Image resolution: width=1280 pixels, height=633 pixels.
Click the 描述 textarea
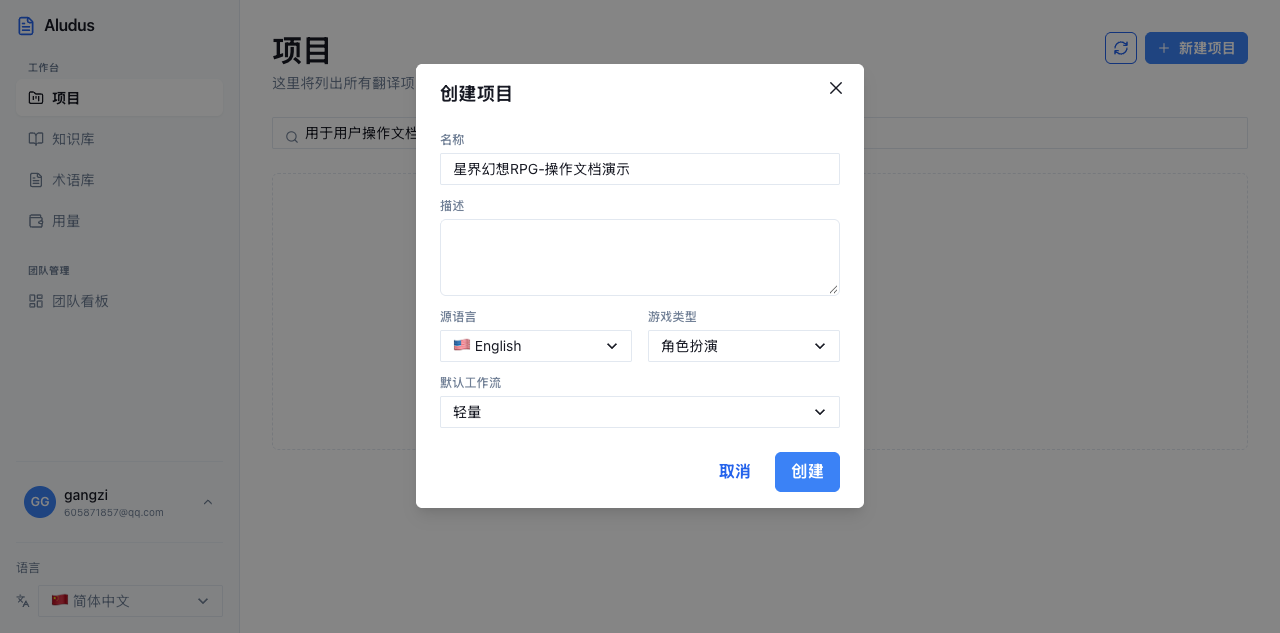(x=640, y=257)
